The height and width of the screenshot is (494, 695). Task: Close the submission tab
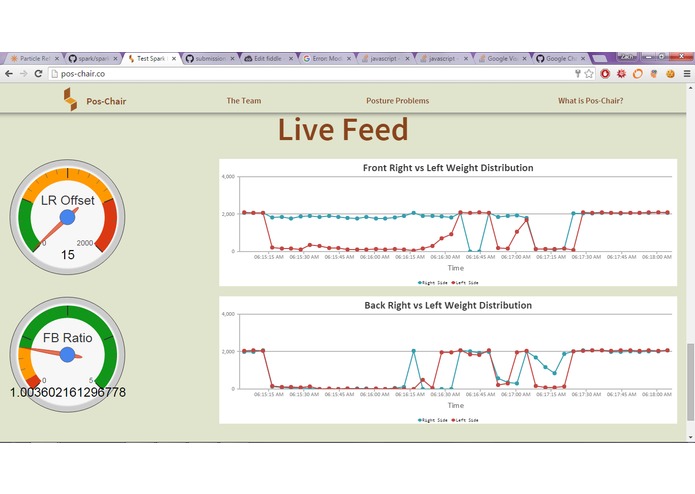(x=232, y=58)
